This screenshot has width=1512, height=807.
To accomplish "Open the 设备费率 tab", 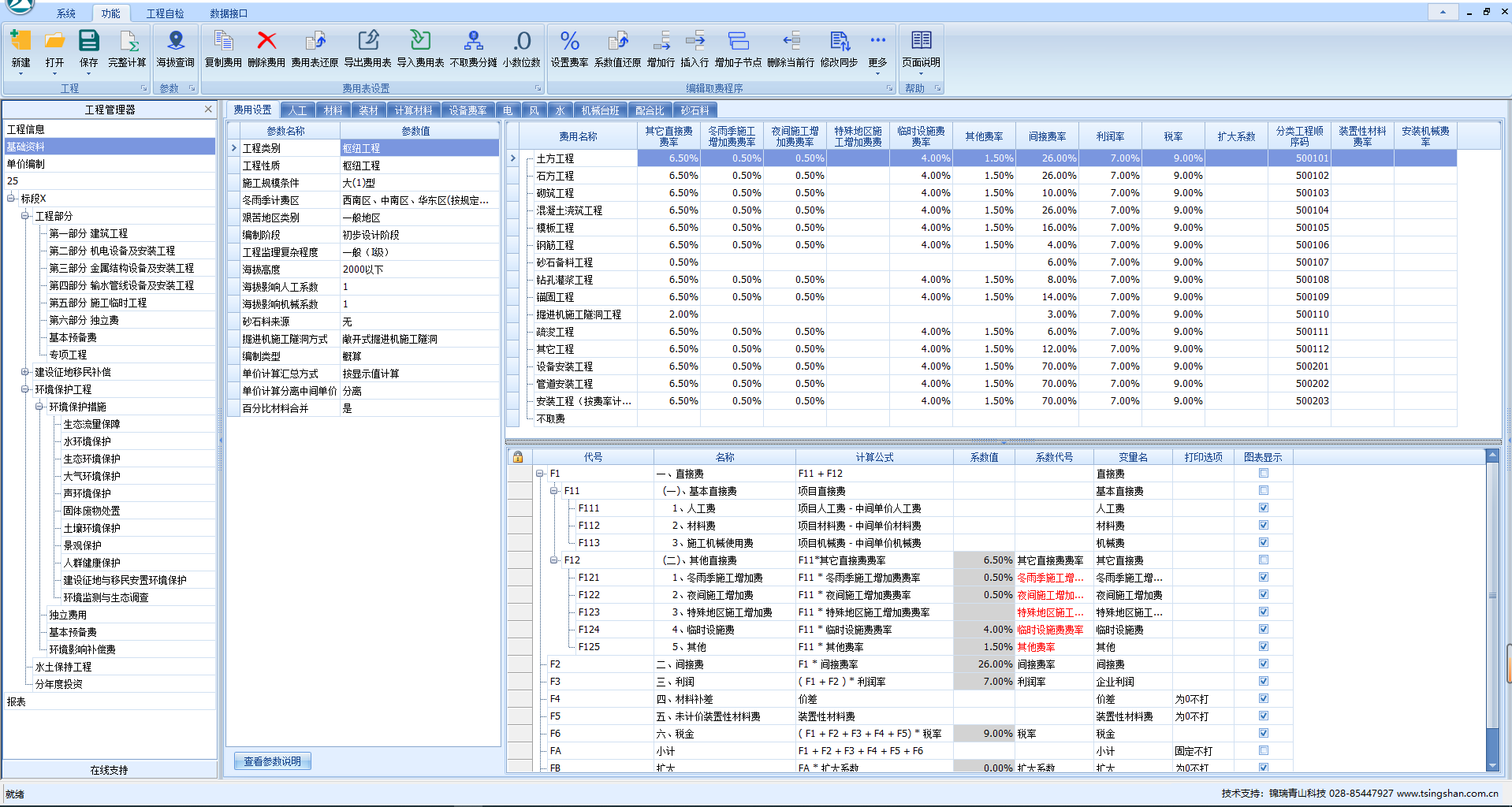I will 467,110.
